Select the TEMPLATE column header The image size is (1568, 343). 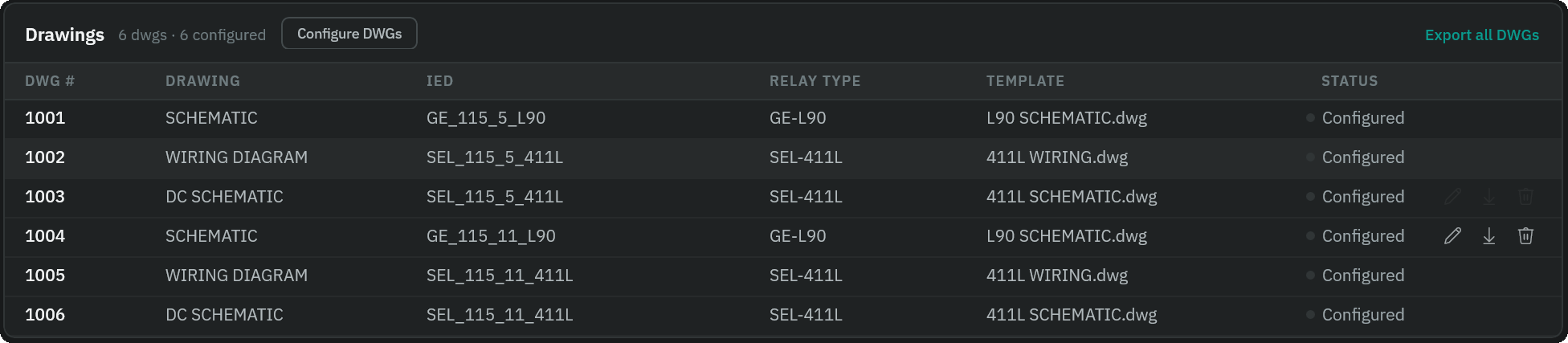tap(1025, 81)
